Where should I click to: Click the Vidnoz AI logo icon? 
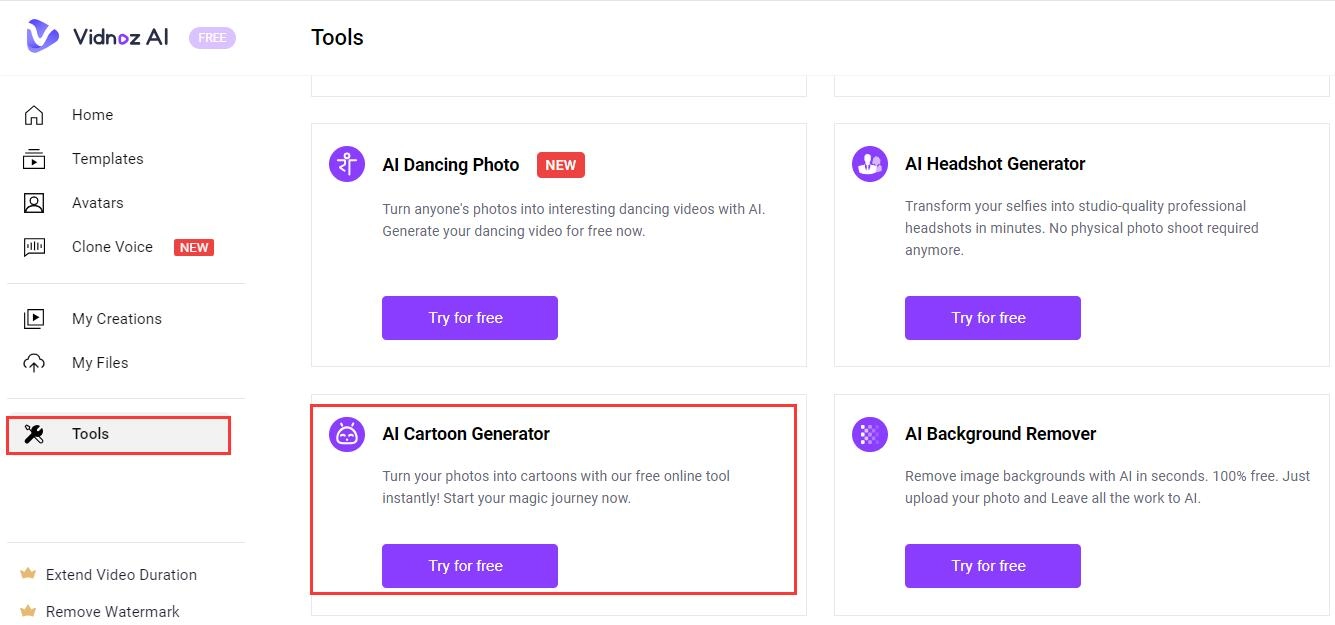(42, 37)
